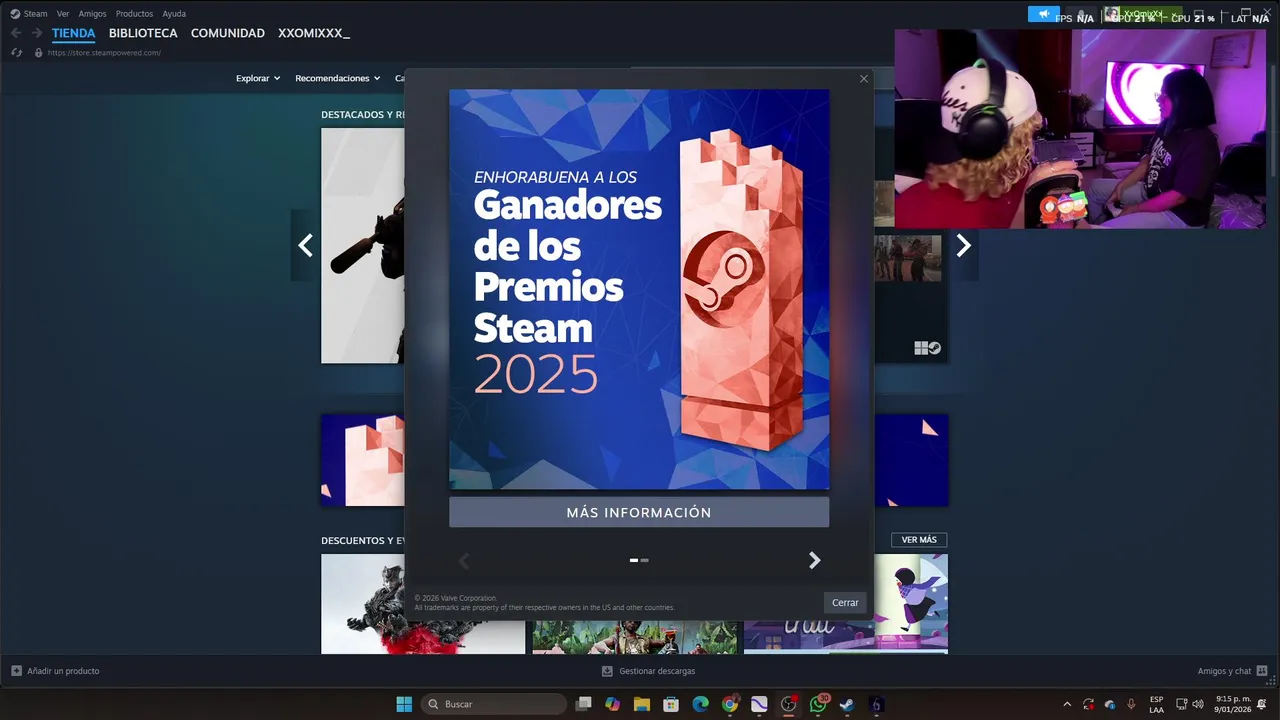Switch to the COMUNIDAD tab
This screenshot has height=720, width=1280.
pyautogui.click(x=228, y=33)
